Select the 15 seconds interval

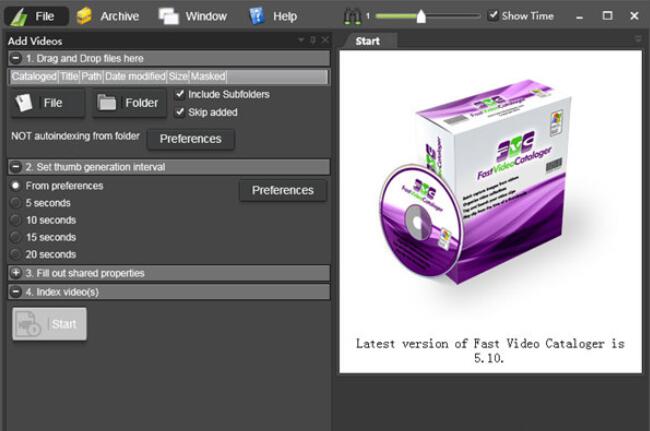pos(16,237)
